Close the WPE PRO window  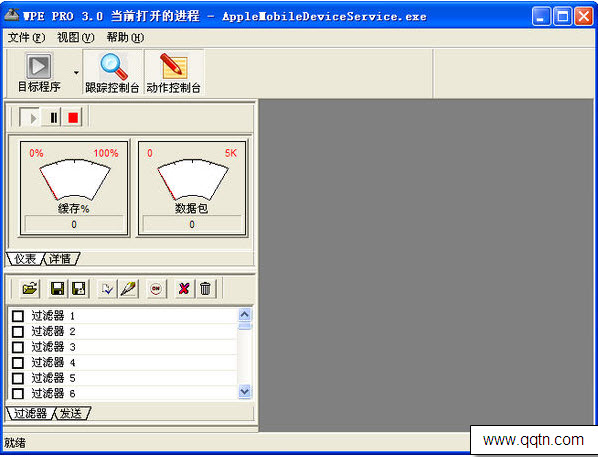click(x=584, y=17)
